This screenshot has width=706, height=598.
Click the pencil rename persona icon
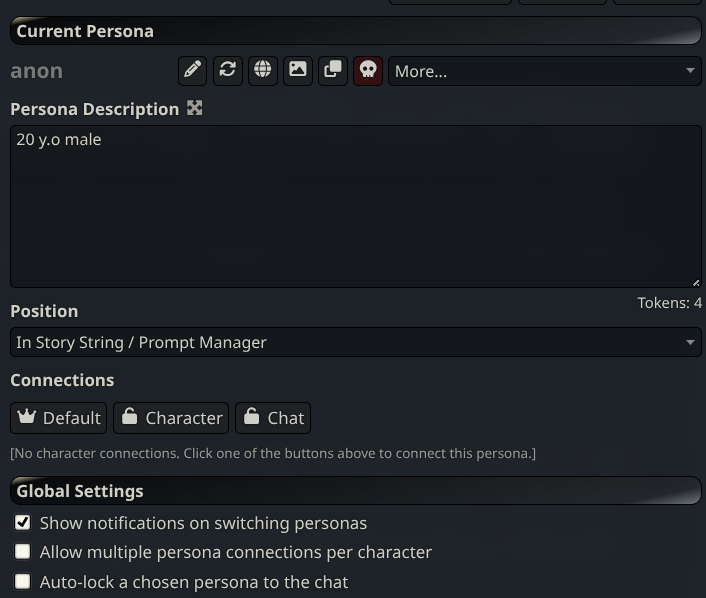point(193,70)
